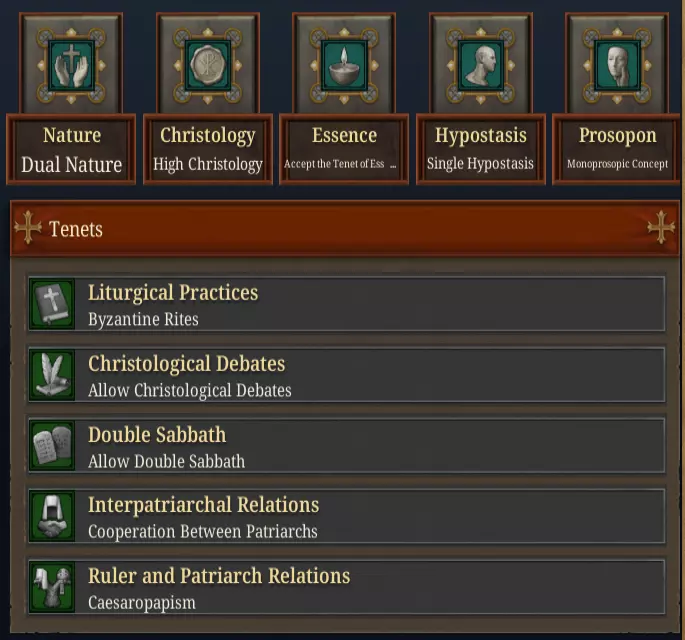Click the Christology seal emblem icon
Viewport: 685px width, 640px height.
click(x=208, y=64)
